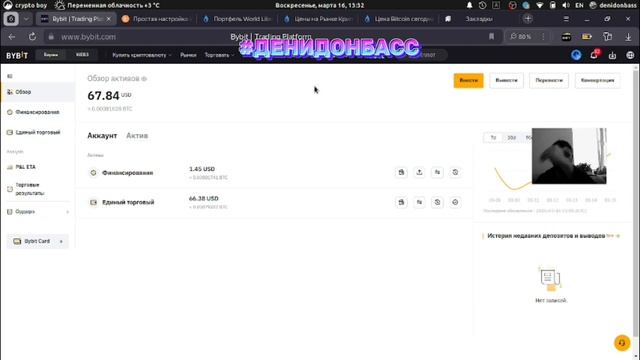Close the Bybit Trading Platform tab
Image resolution: width=640 pixels, height=360 pixels.
109,19
